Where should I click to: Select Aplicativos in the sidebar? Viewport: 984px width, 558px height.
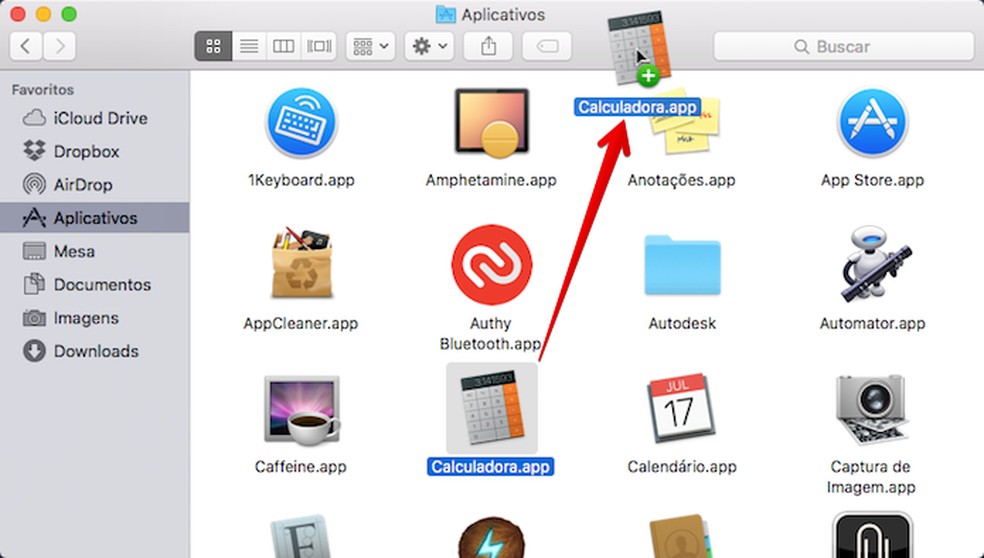(x=94, y=218)
